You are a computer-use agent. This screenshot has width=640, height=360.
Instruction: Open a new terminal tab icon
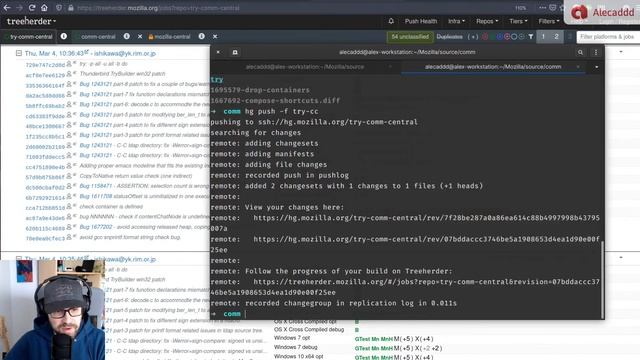point(235,52)
